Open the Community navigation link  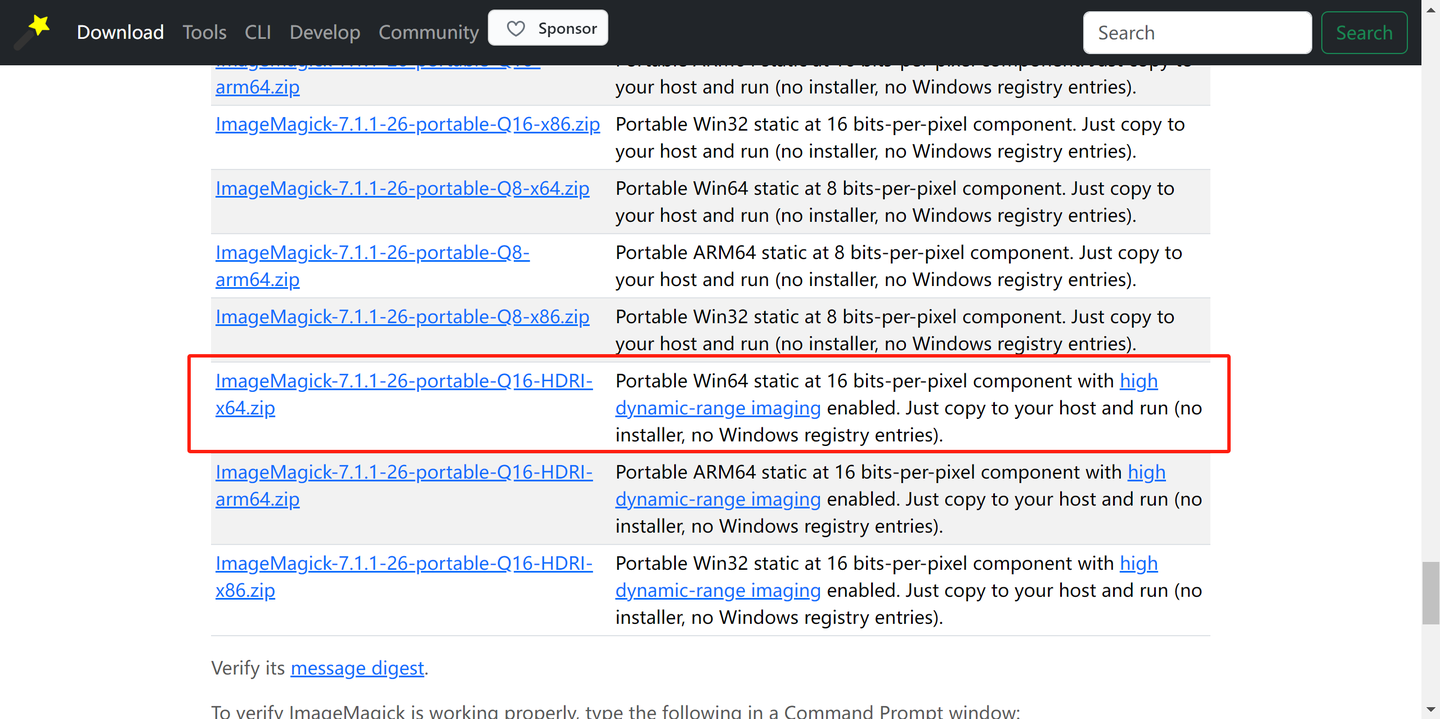(428, 33)
